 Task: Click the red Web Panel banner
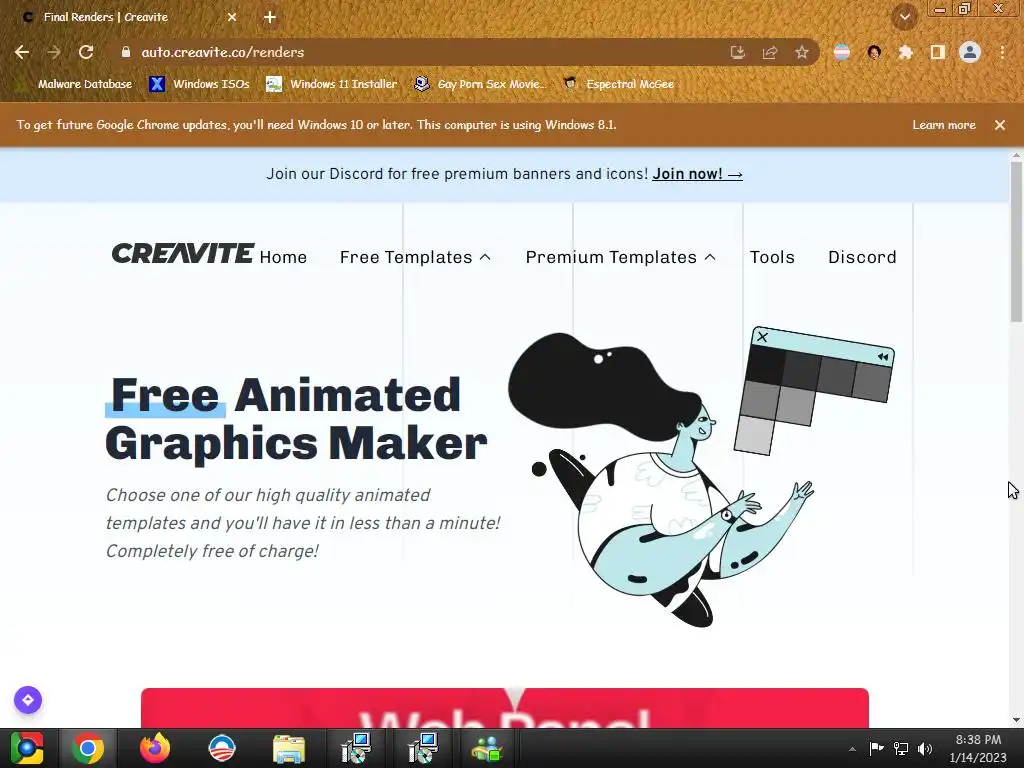point(505,708)
